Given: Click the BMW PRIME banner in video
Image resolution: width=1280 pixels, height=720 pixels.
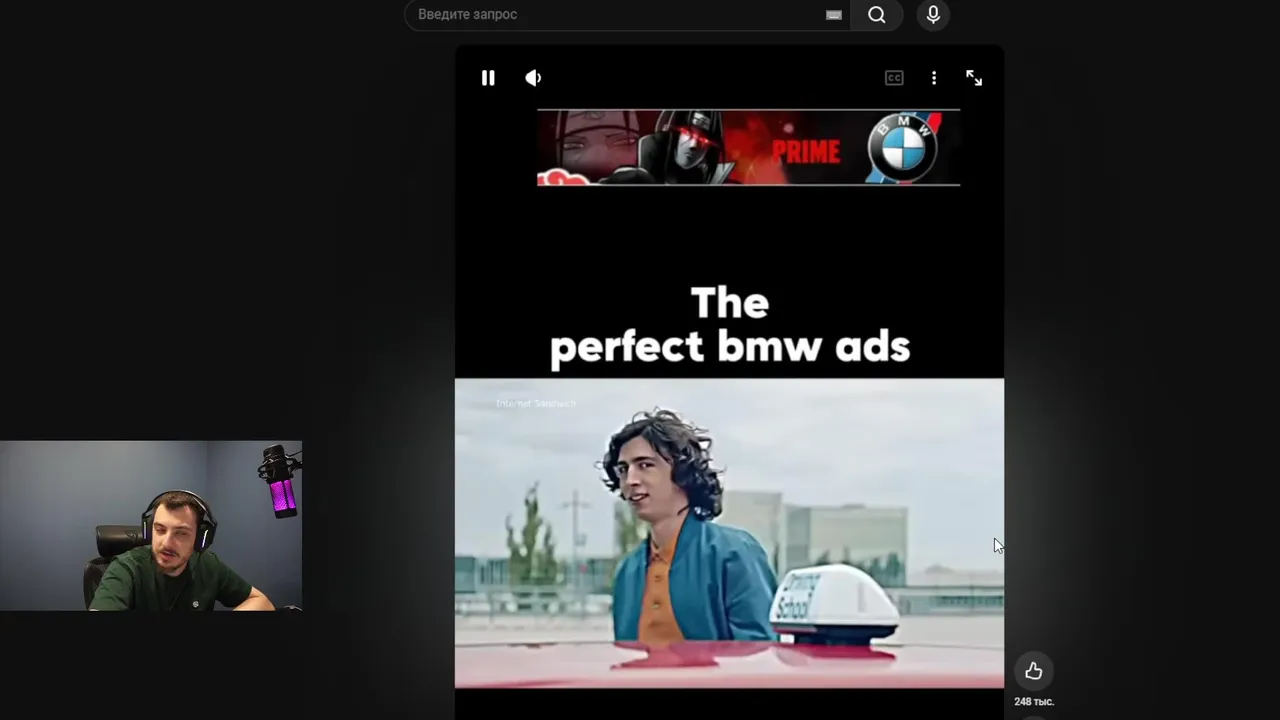Looking at the screenshot, I should (748, 148).
